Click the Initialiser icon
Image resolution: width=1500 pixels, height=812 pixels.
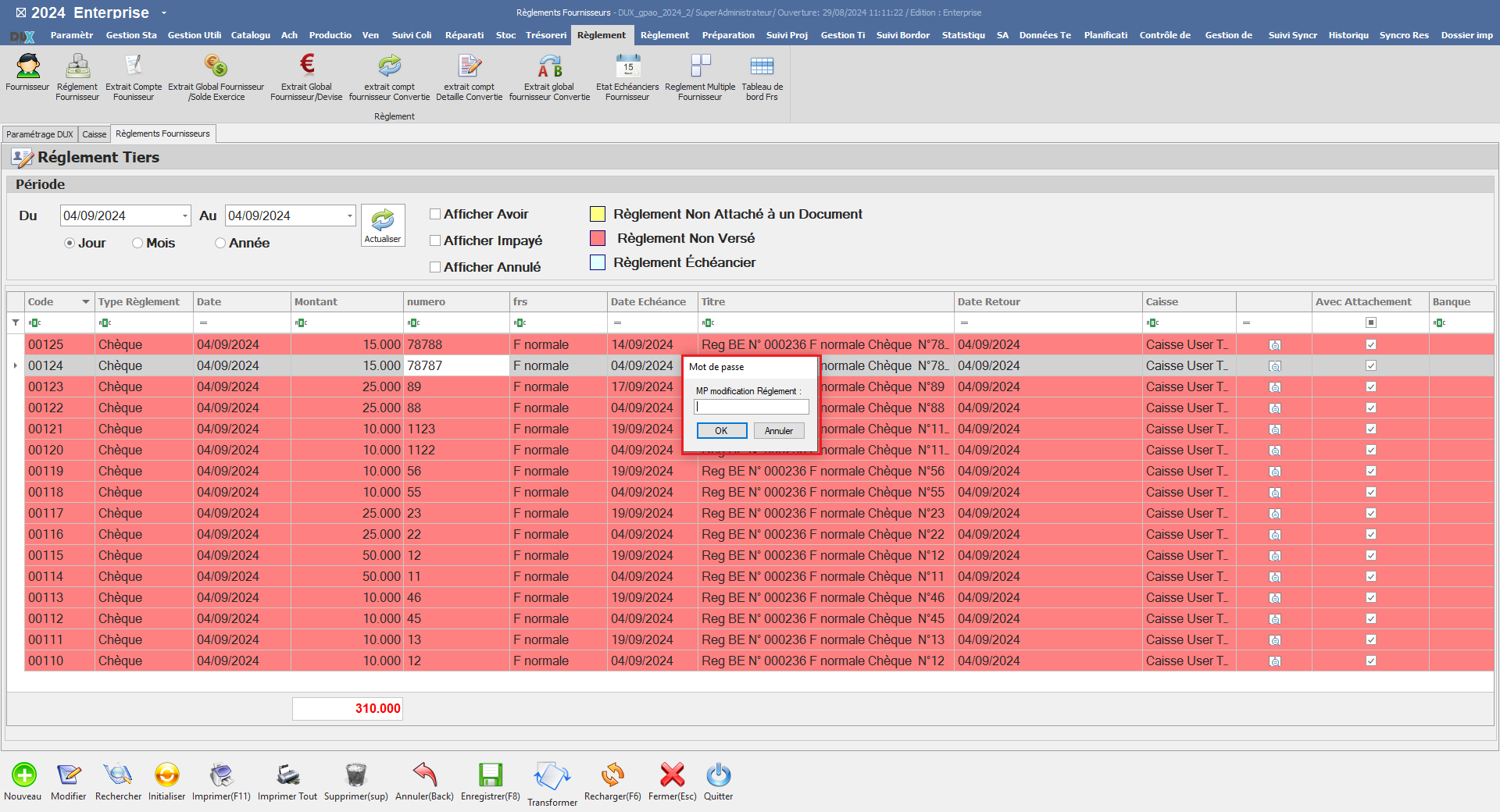pyautogui.click(x=166, y=775)
